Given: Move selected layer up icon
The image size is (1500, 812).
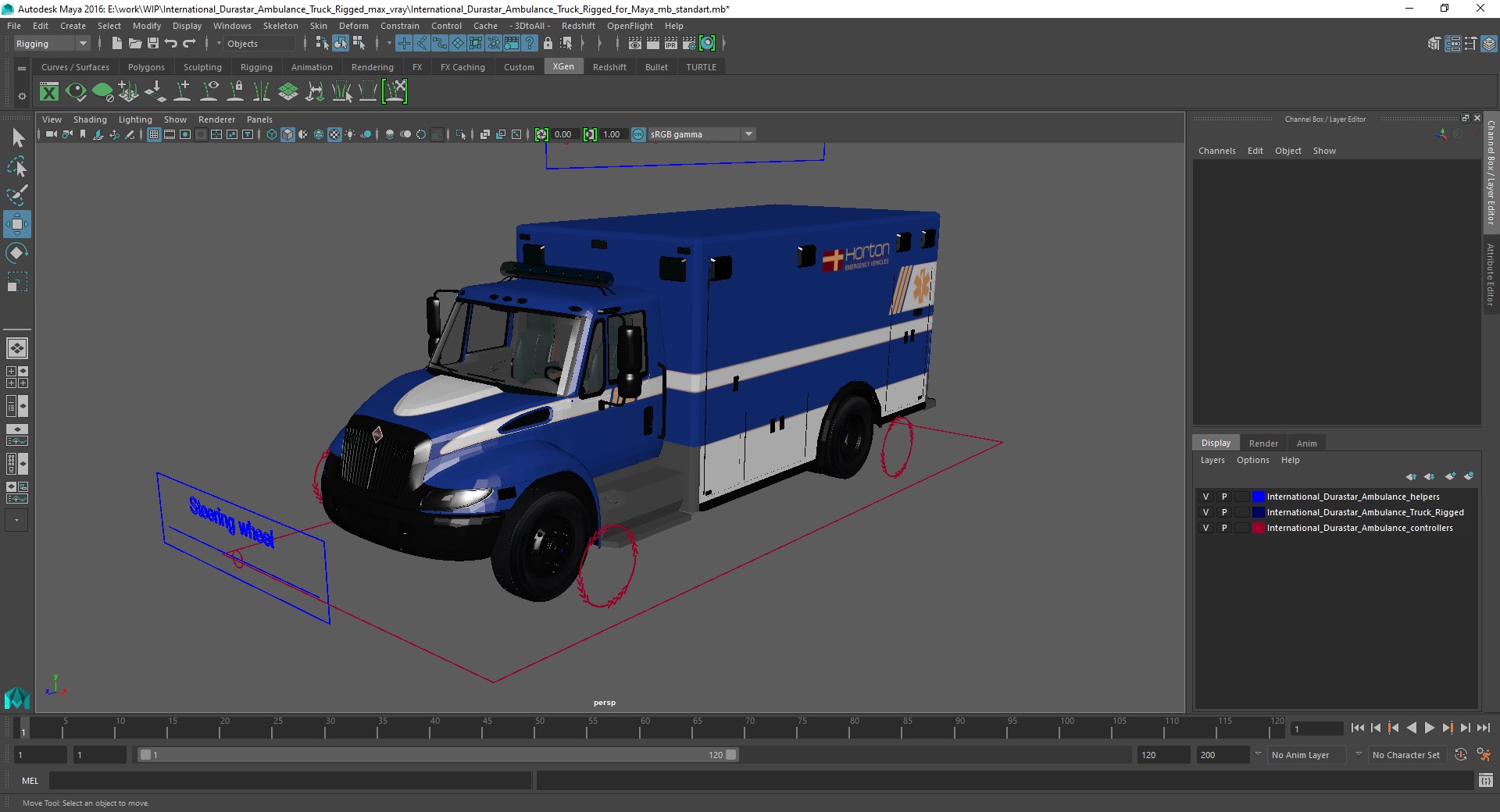Looking at the screenshot, I should point(1411,476).
